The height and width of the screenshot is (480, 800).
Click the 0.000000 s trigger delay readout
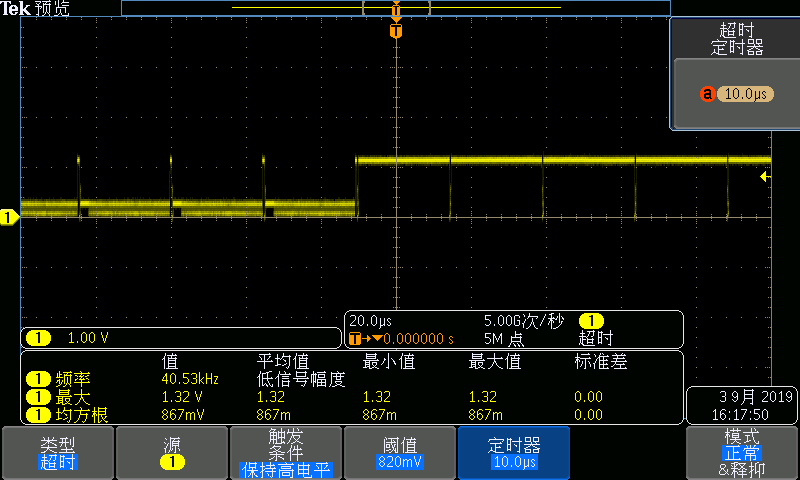coord(418,339)
